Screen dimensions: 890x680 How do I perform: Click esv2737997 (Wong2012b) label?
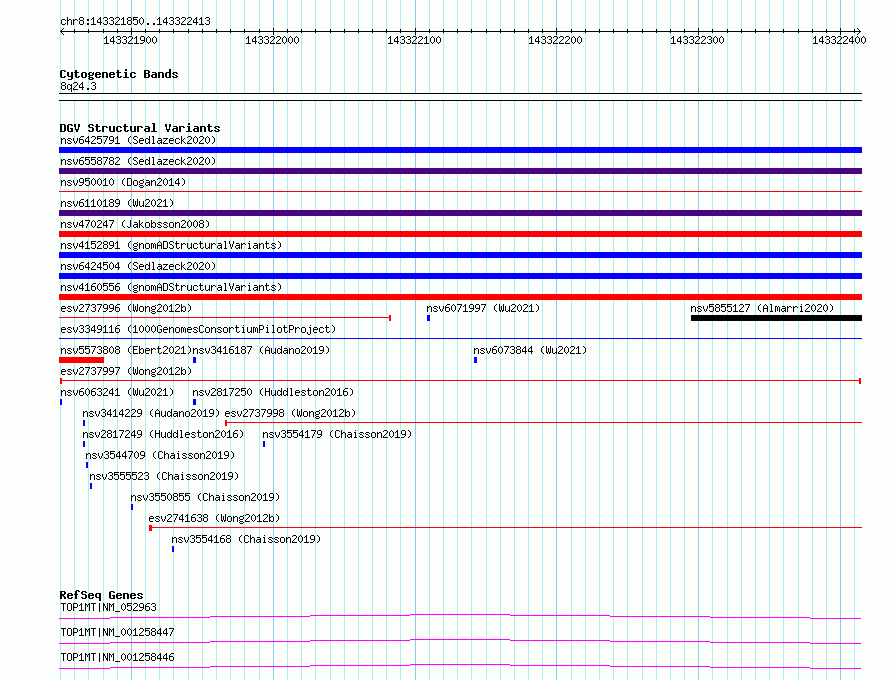click(126, 371)
